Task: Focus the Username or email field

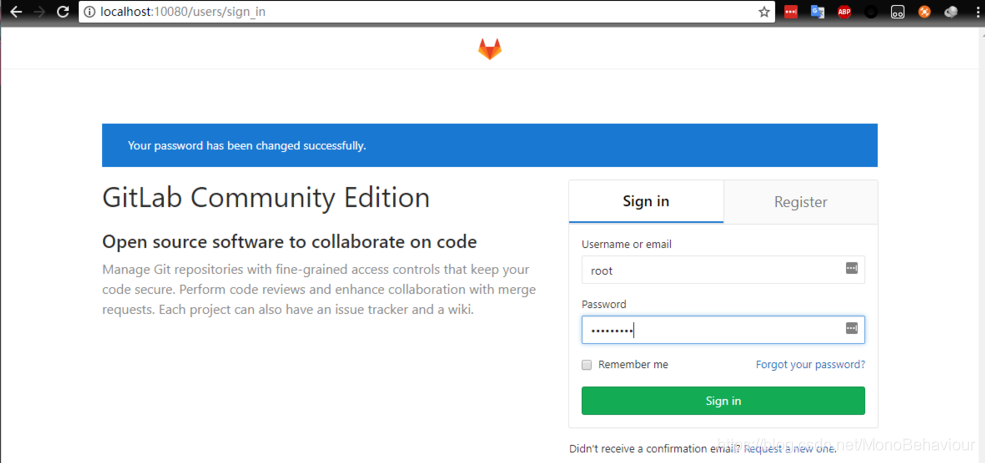Action: tap(723, 270)
